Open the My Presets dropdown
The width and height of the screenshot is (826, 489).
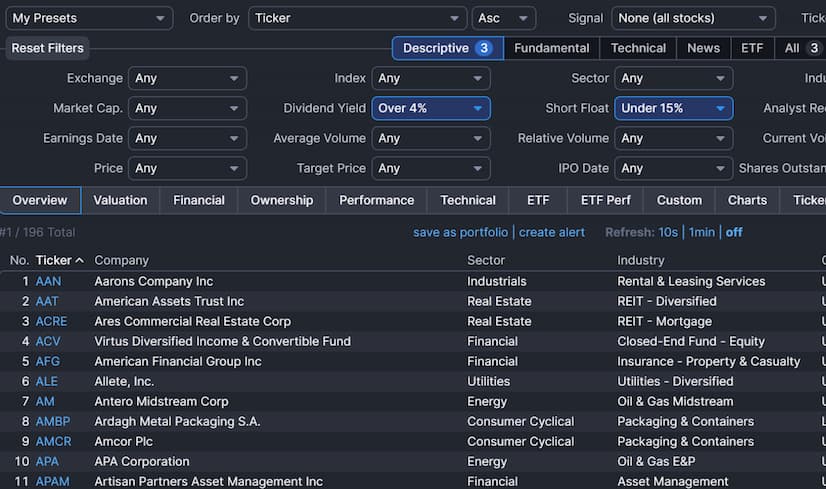click(x=90, y=18)
